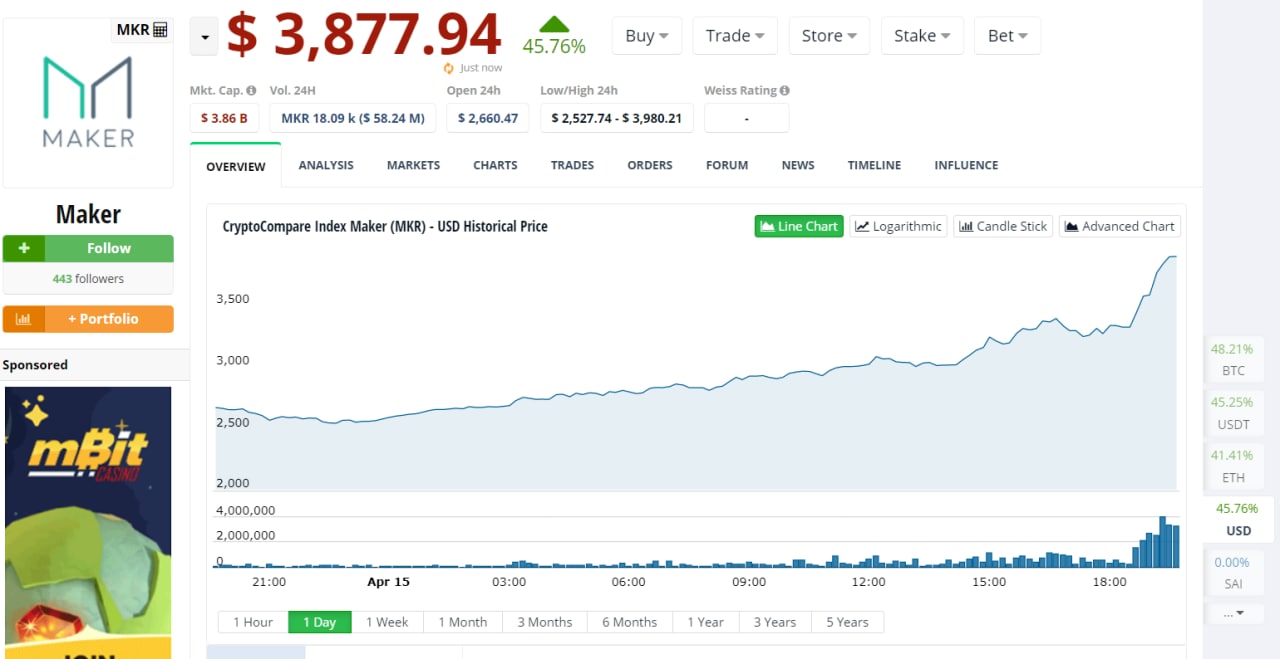Click the $ 3,877.94 price
Image resolution: width=1280 pixels, height=659 pixels.
coord(364,35)
